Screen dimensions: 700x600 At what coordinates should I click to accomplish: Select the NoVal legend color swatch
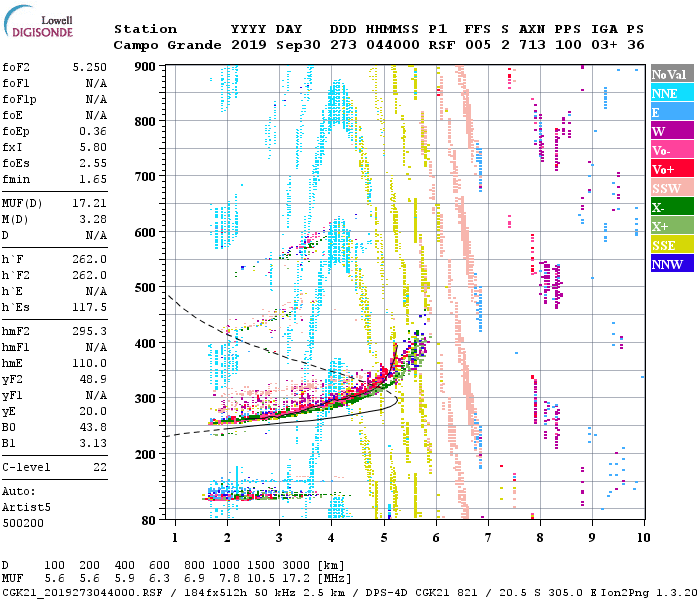pos(672,74)
